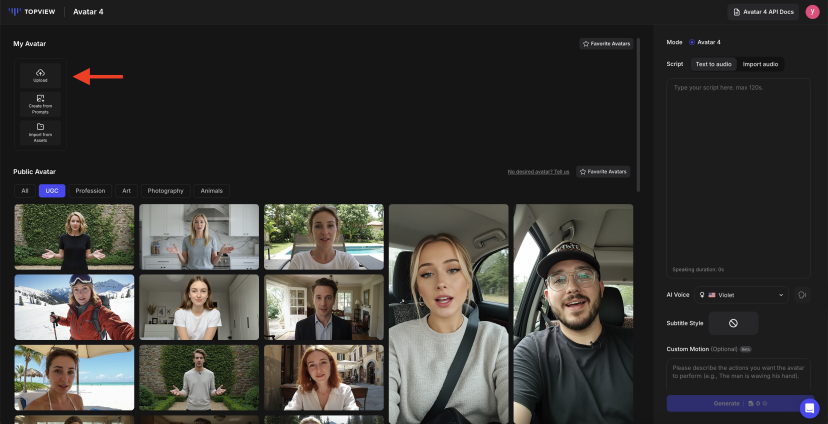The width and height of the screenshot is (828, 424).
Task: Click the Upload avatar icon
Action: tap(40, 73)
